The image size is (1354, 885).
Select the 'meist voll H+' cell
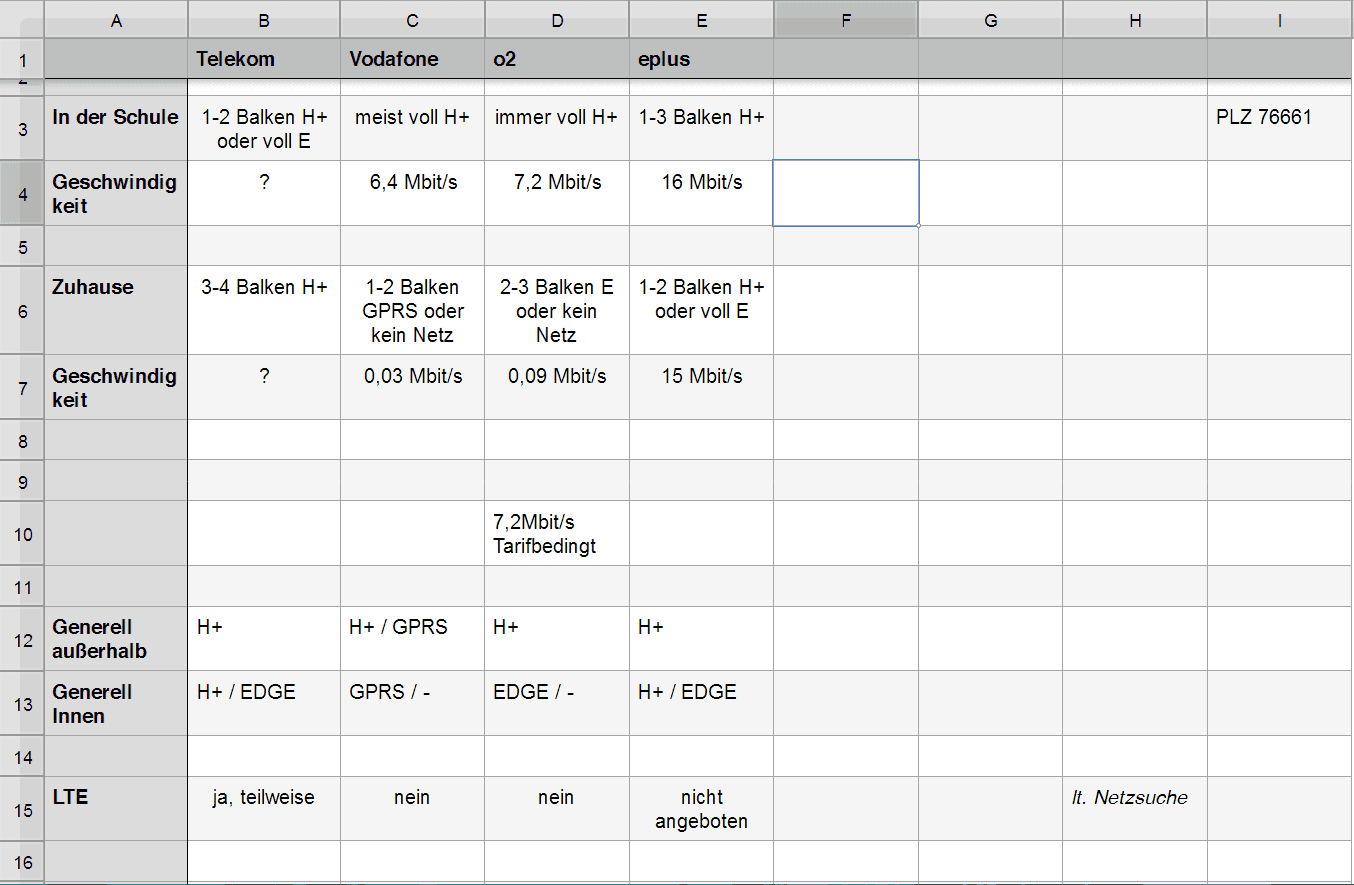click(412, 129)
